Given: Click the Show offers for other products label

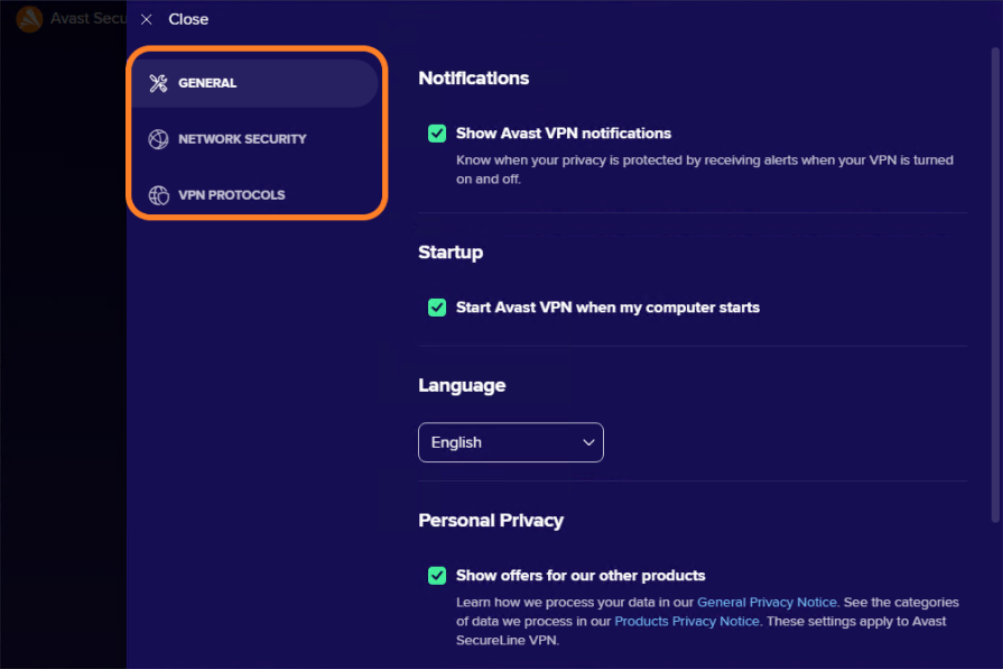Looking at the screenshot, I should [x=580, y=575].
